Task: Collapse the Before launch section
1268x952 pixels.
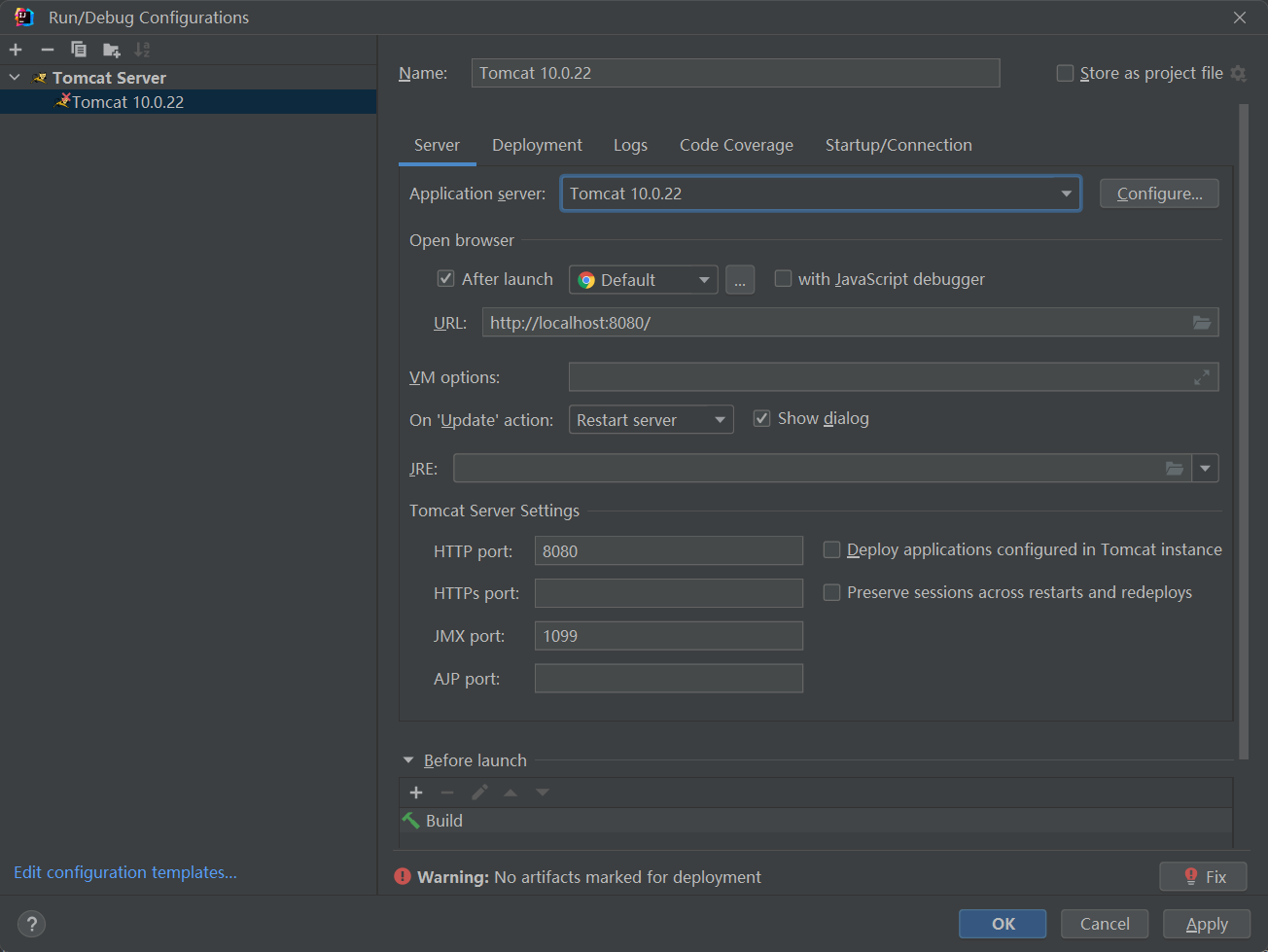Action: (x=408, y=760)
